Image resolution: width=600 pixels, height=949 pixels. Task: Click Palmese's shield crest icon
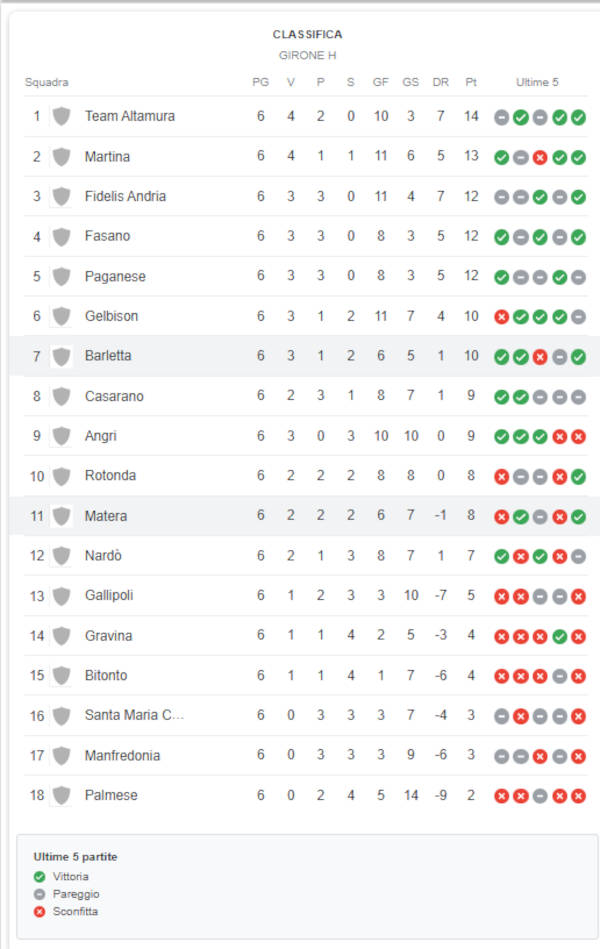61,795
